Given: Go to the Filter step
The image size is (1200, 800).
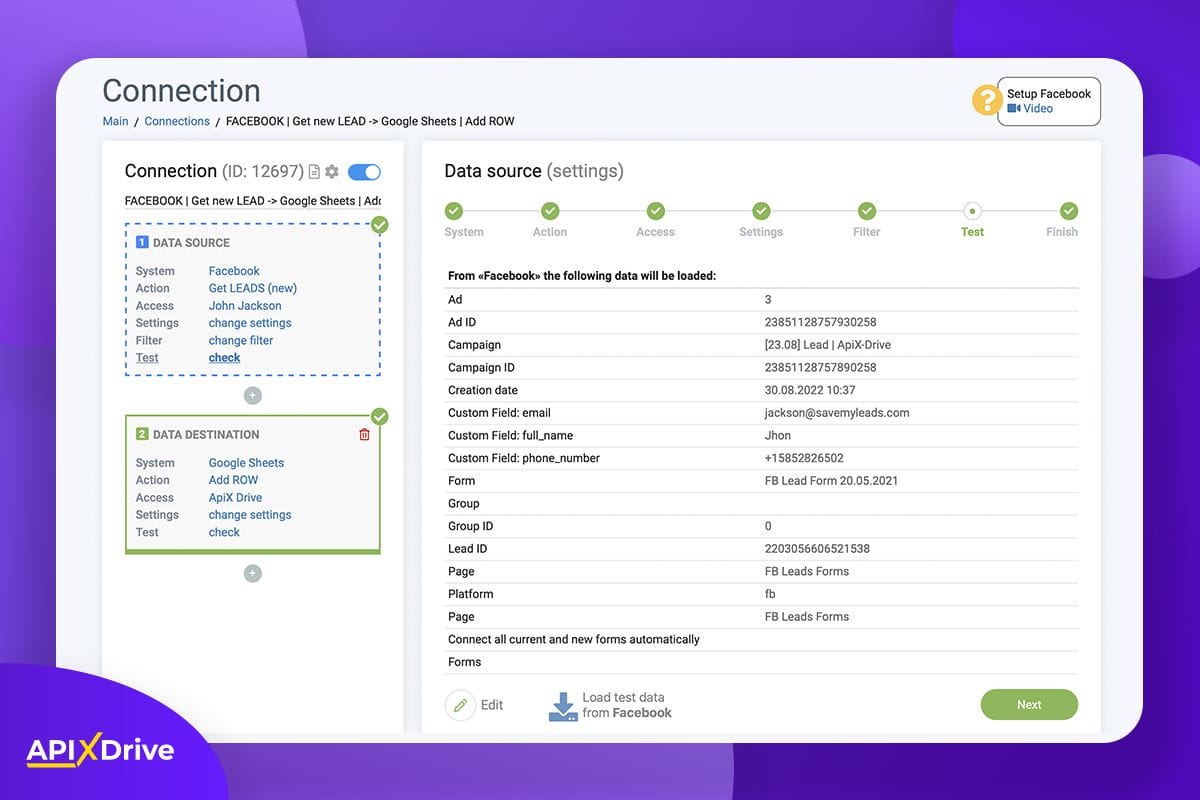Looking at the screenshot, I should pos(867,211).
